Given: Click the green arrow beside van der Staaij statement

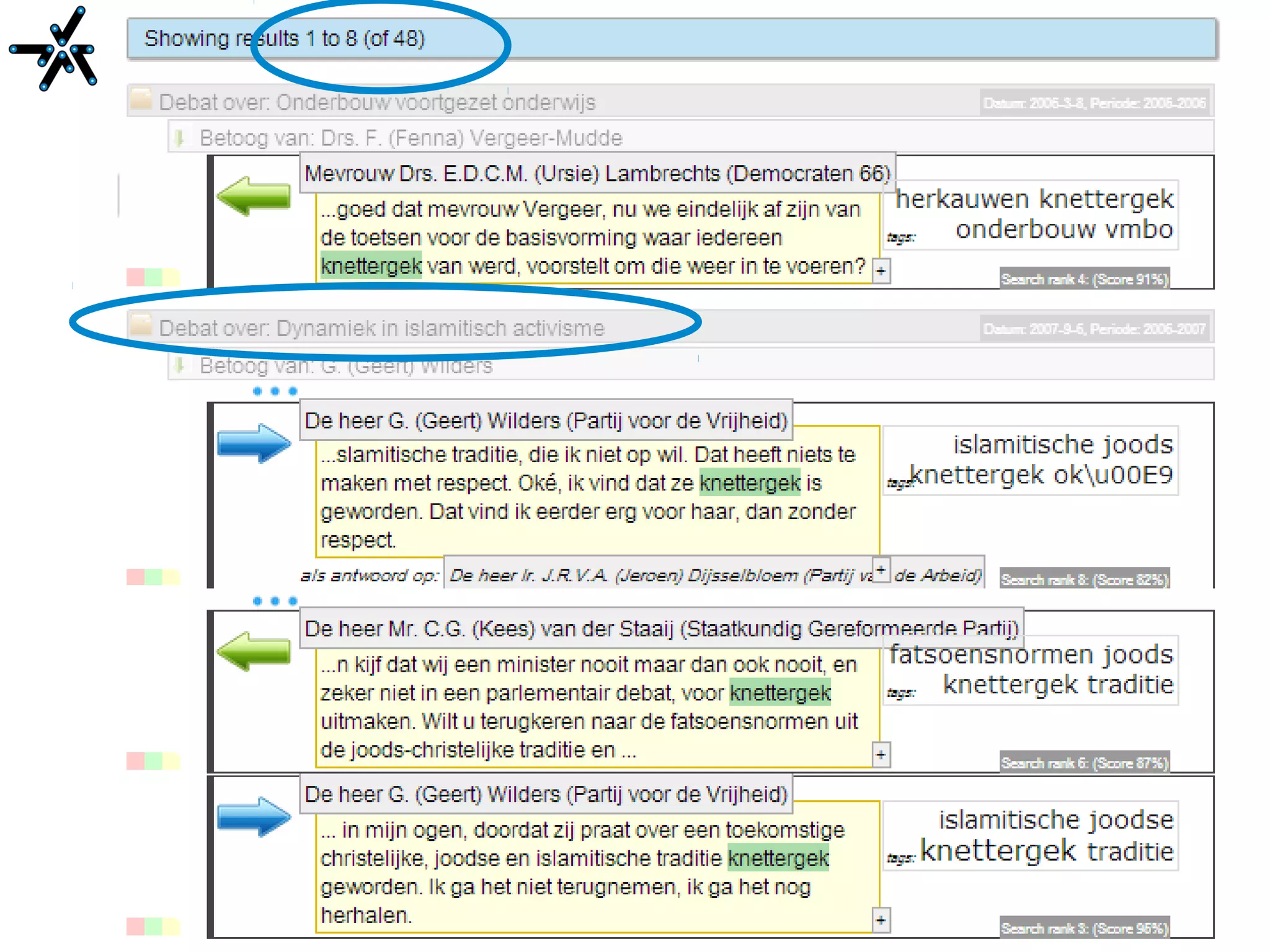Looking at the screenshot, I should pyautogui.click(x=254, y=651).
